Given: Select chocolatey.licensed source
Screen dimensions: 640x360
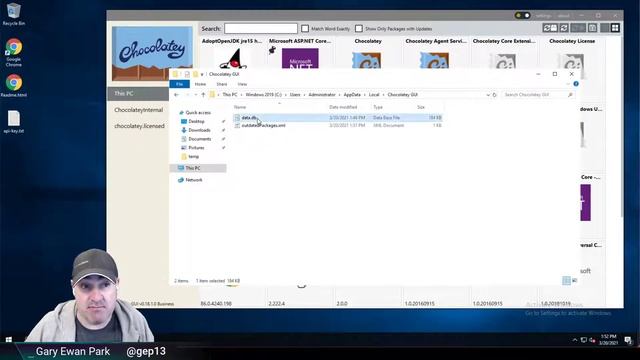Looking at the screenshot, I should [x=138, y=126].
